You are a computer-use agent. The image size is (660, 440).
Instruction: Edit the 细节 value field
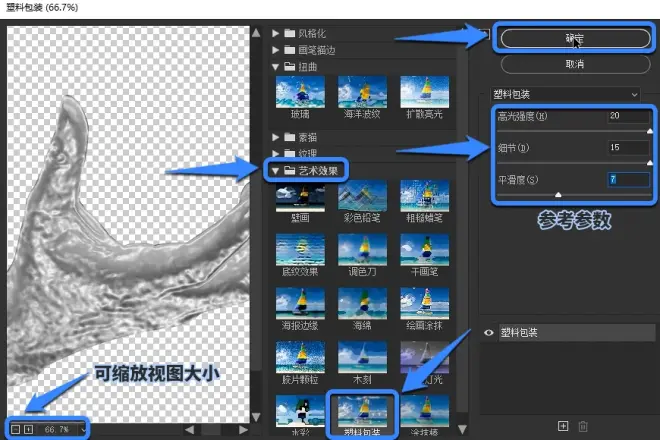pos(628,147)
